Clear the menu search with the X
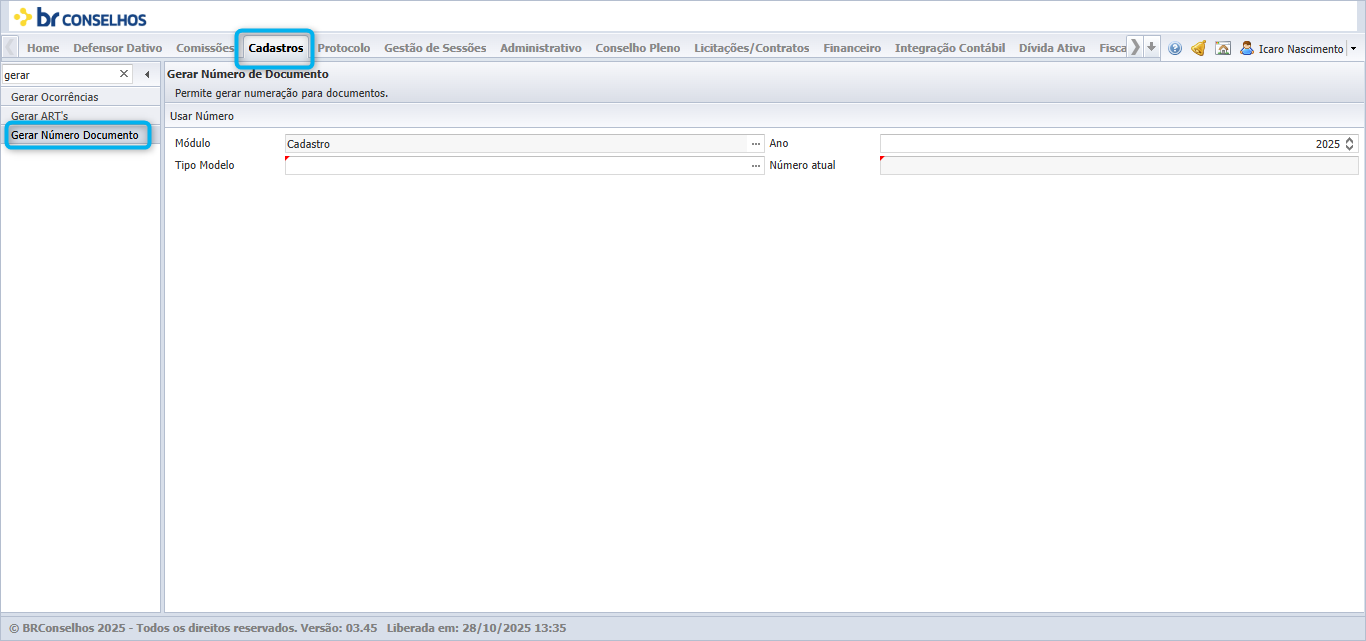The height and width of the screenshot is (641, 1366). [x=124, y=74]
